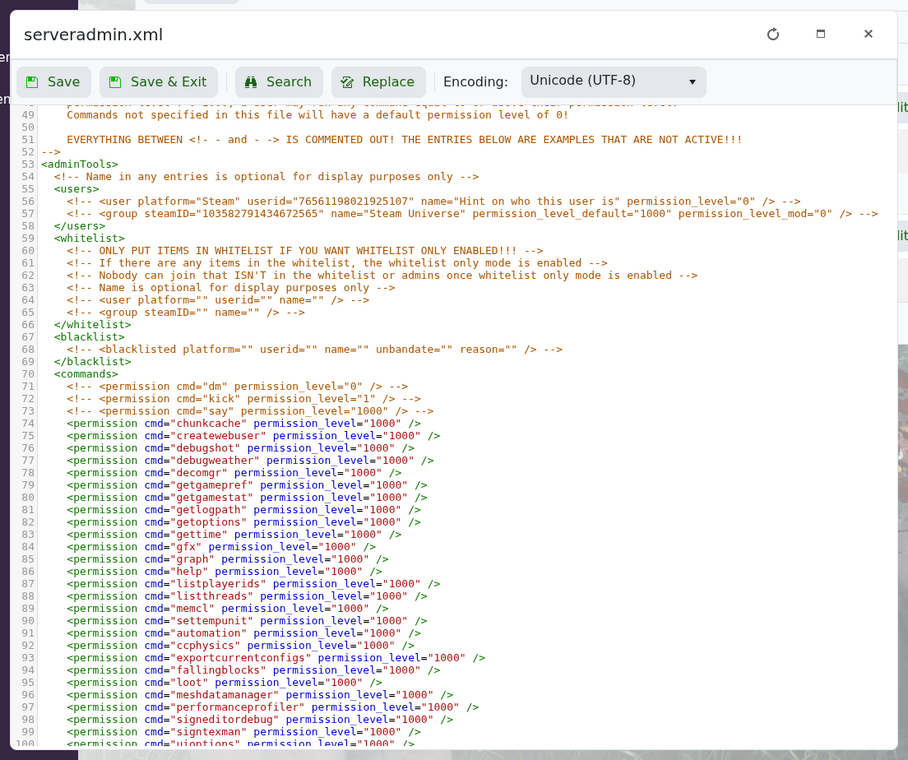908x760 pixels.
Task: Click the blacklisted platform comment on line 68
Action: point(314,349)
